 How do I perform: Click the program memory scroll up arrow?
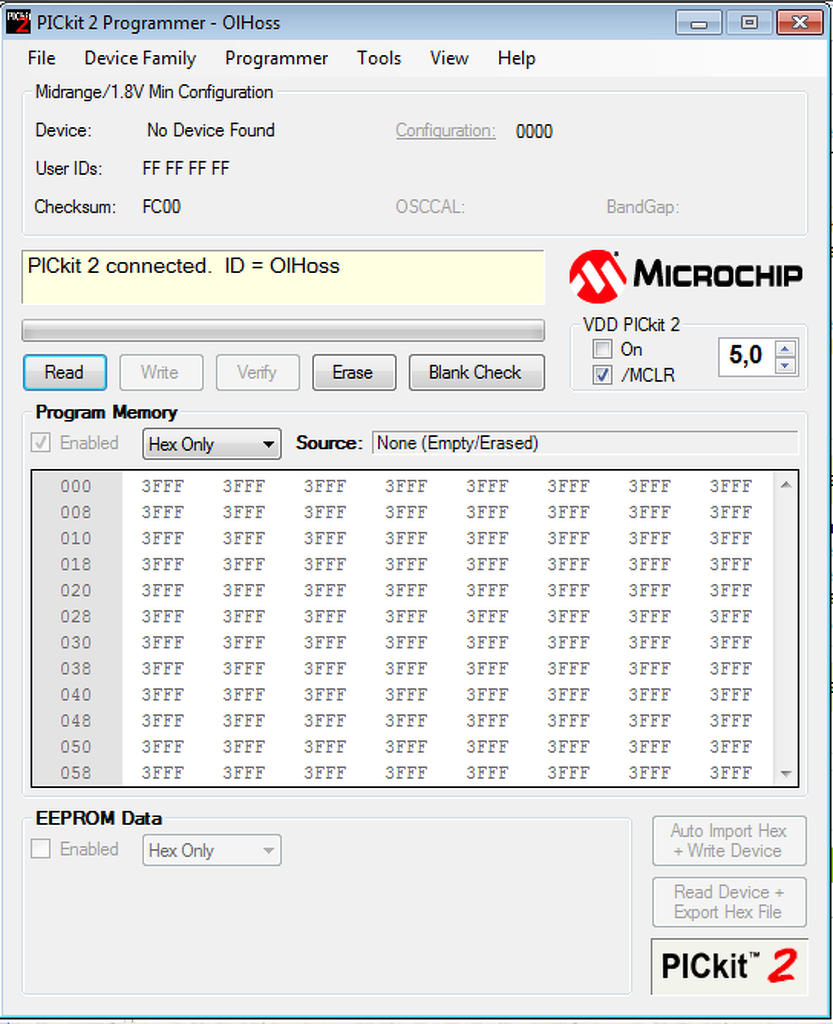pyautogui.click(x=786, y=485)
